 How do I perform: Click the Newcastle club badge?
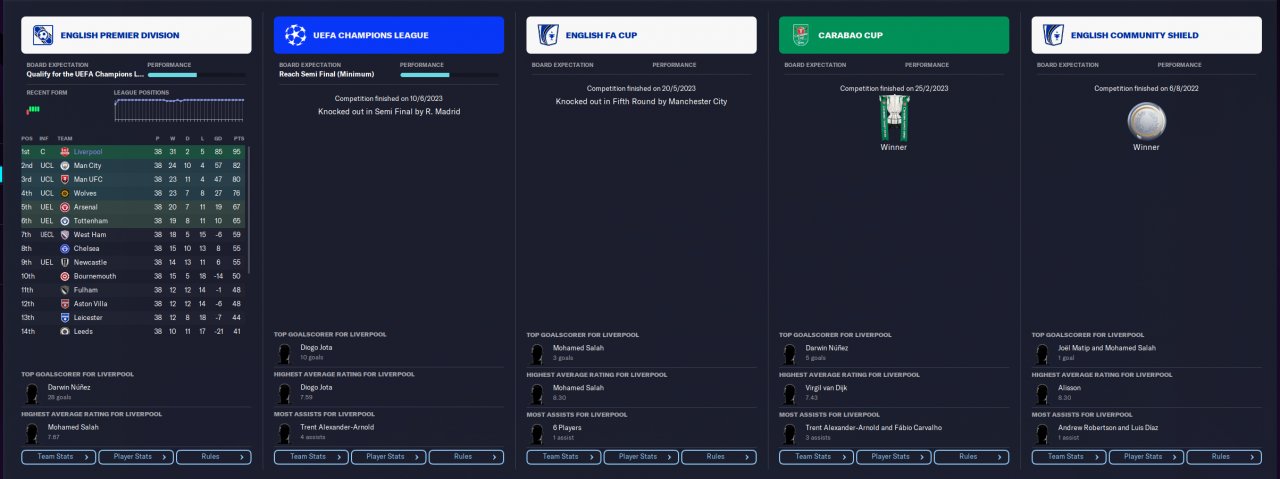[x=64, y=262]
